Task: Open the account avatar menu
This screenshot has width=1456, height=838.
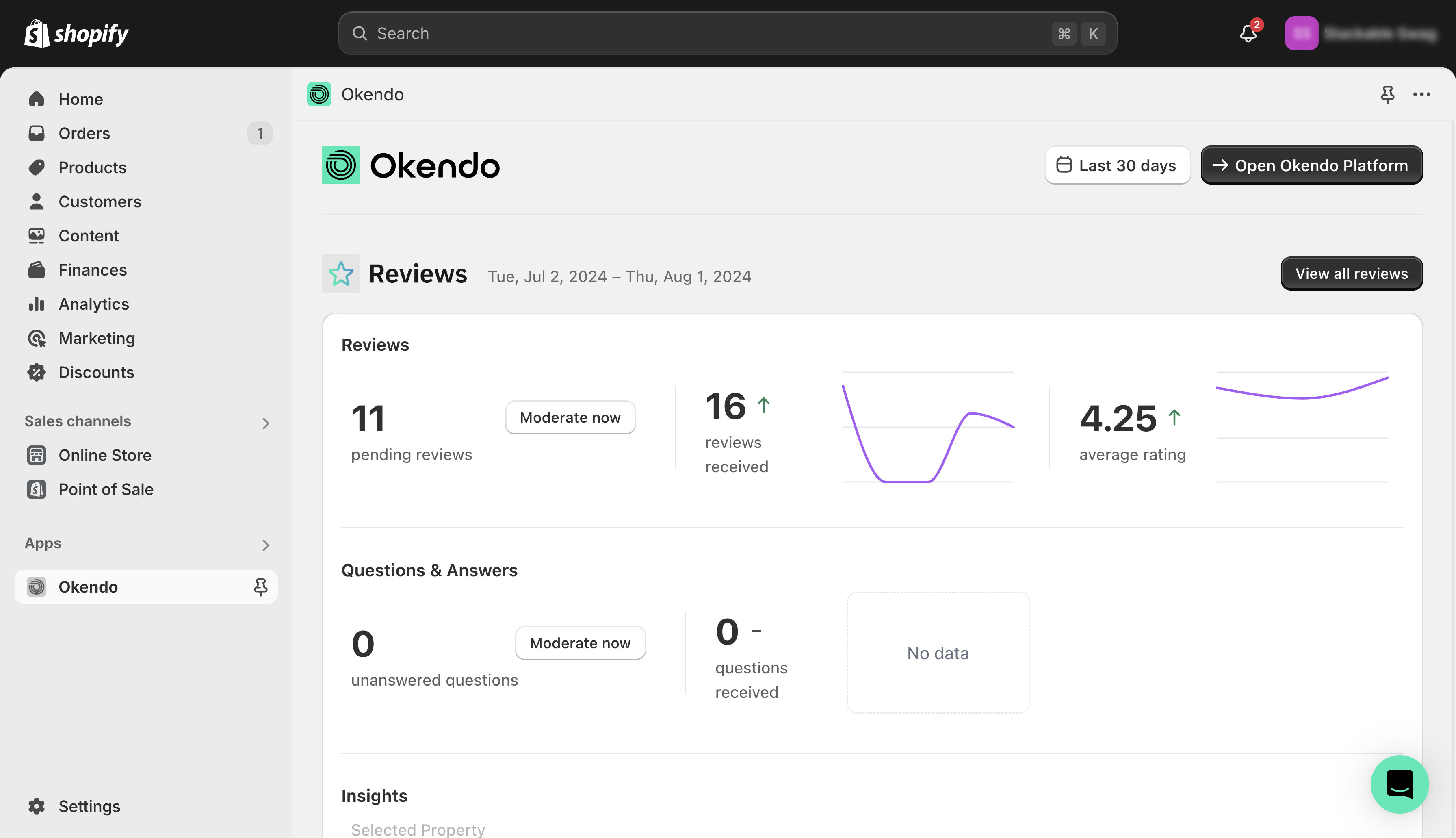Action: [1301, 33]
